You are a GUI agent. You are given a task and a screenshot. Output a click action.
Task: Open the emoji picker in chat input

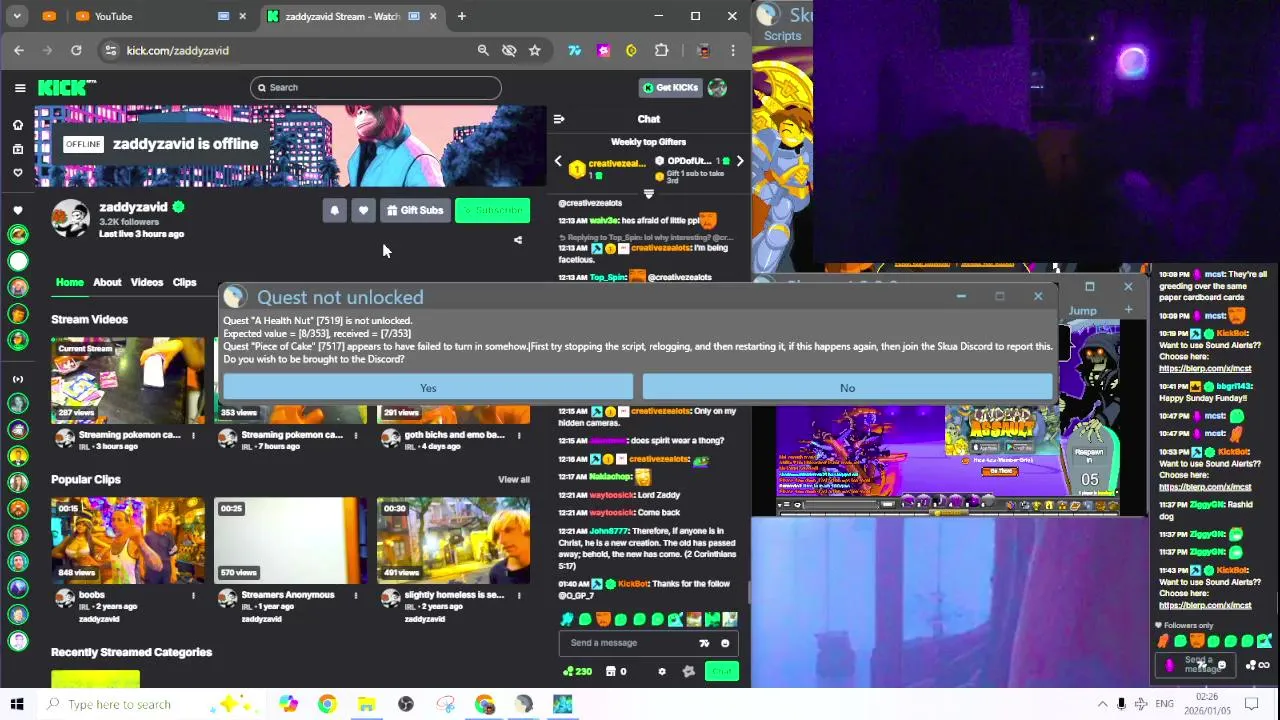pyautogui.click(x=725, y=643)
